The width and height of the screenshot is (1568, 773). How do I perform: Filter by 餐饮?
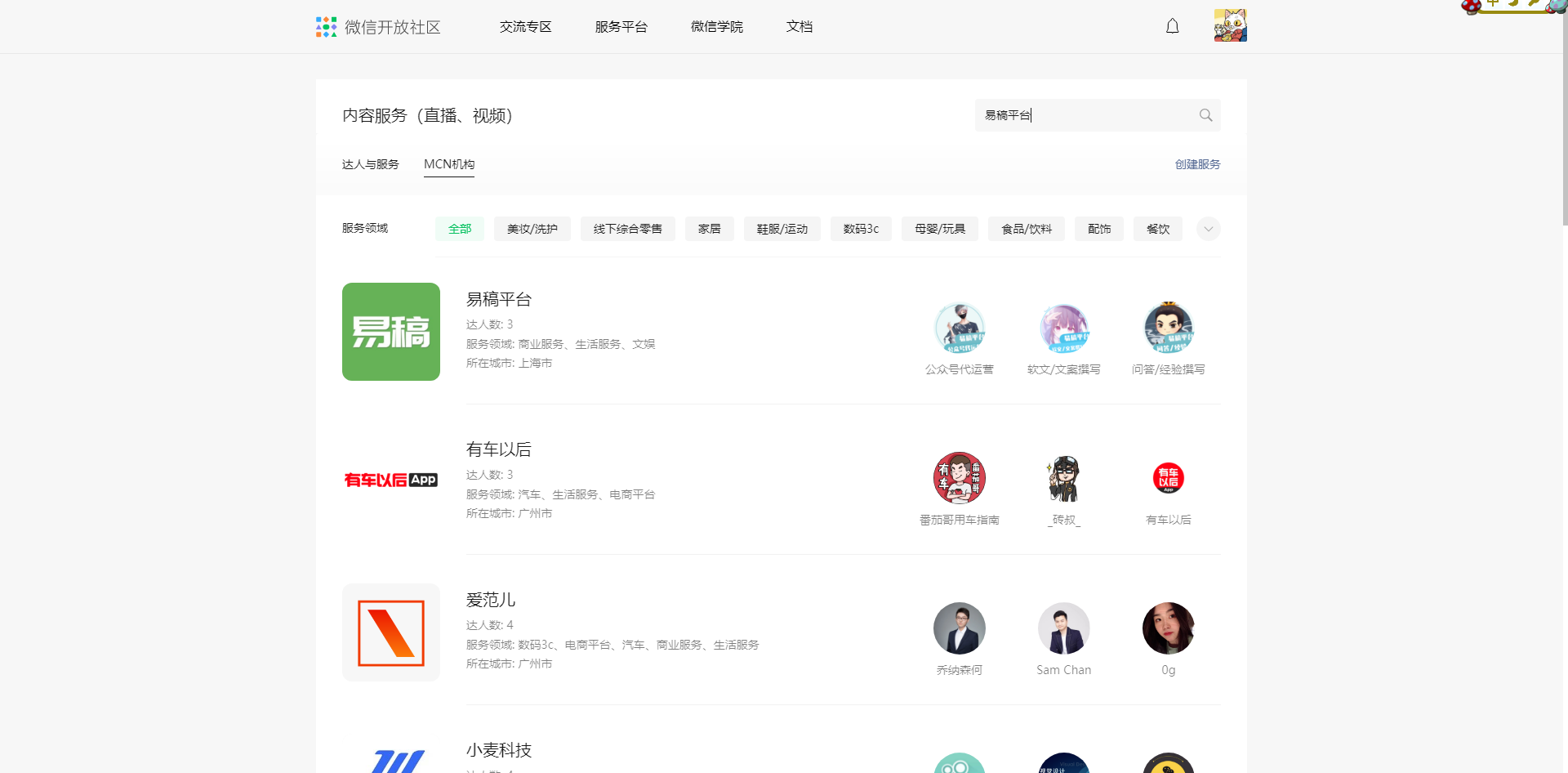(1158, 229)
